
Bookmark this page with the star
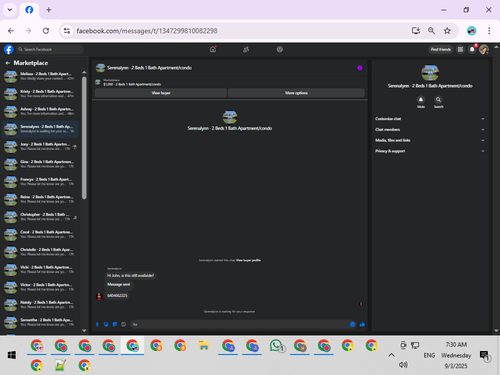click(x=447, y=31)
